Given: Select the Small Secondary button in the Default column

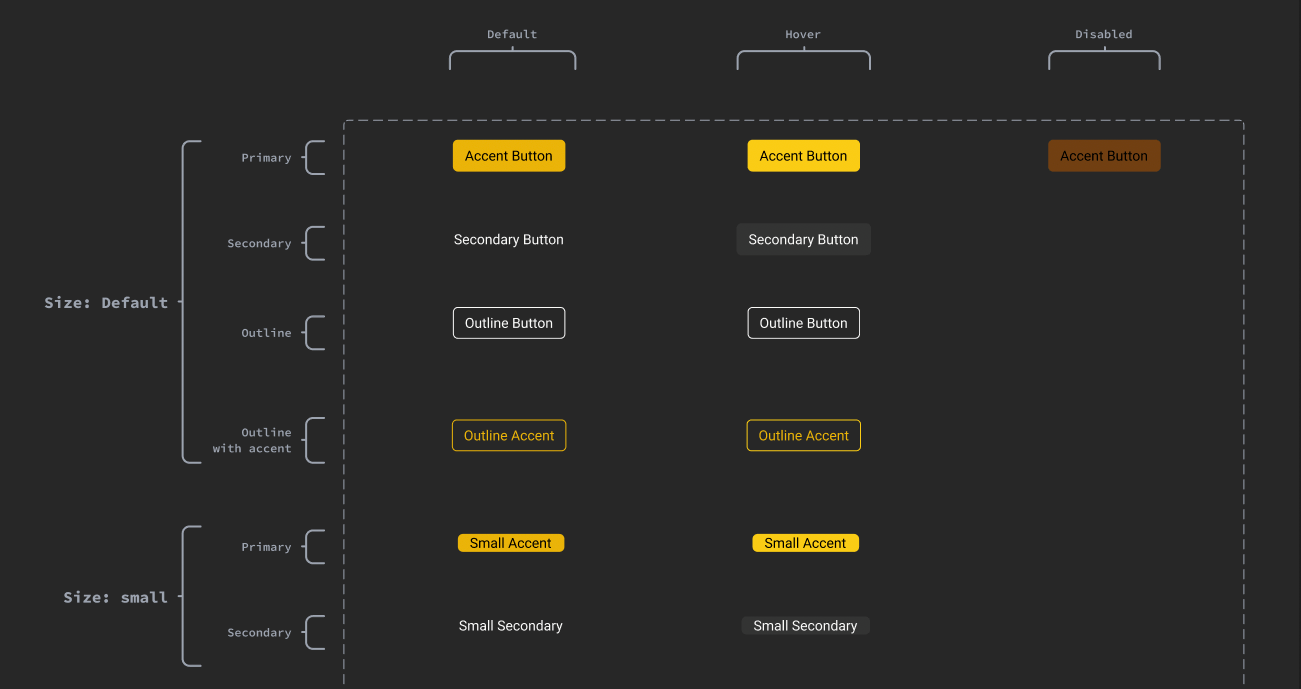Looking at the screenshot, I should 510,626.
